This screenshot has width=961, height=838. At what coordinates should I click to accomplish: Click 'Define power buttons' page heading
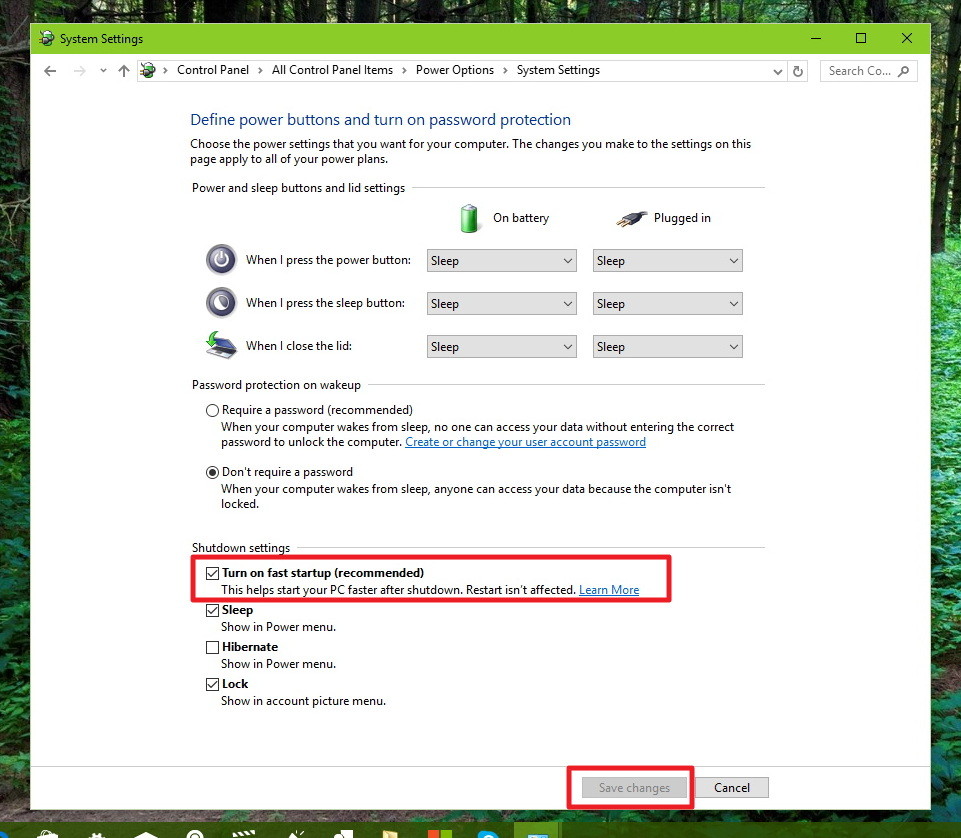(x=380, y=120)
